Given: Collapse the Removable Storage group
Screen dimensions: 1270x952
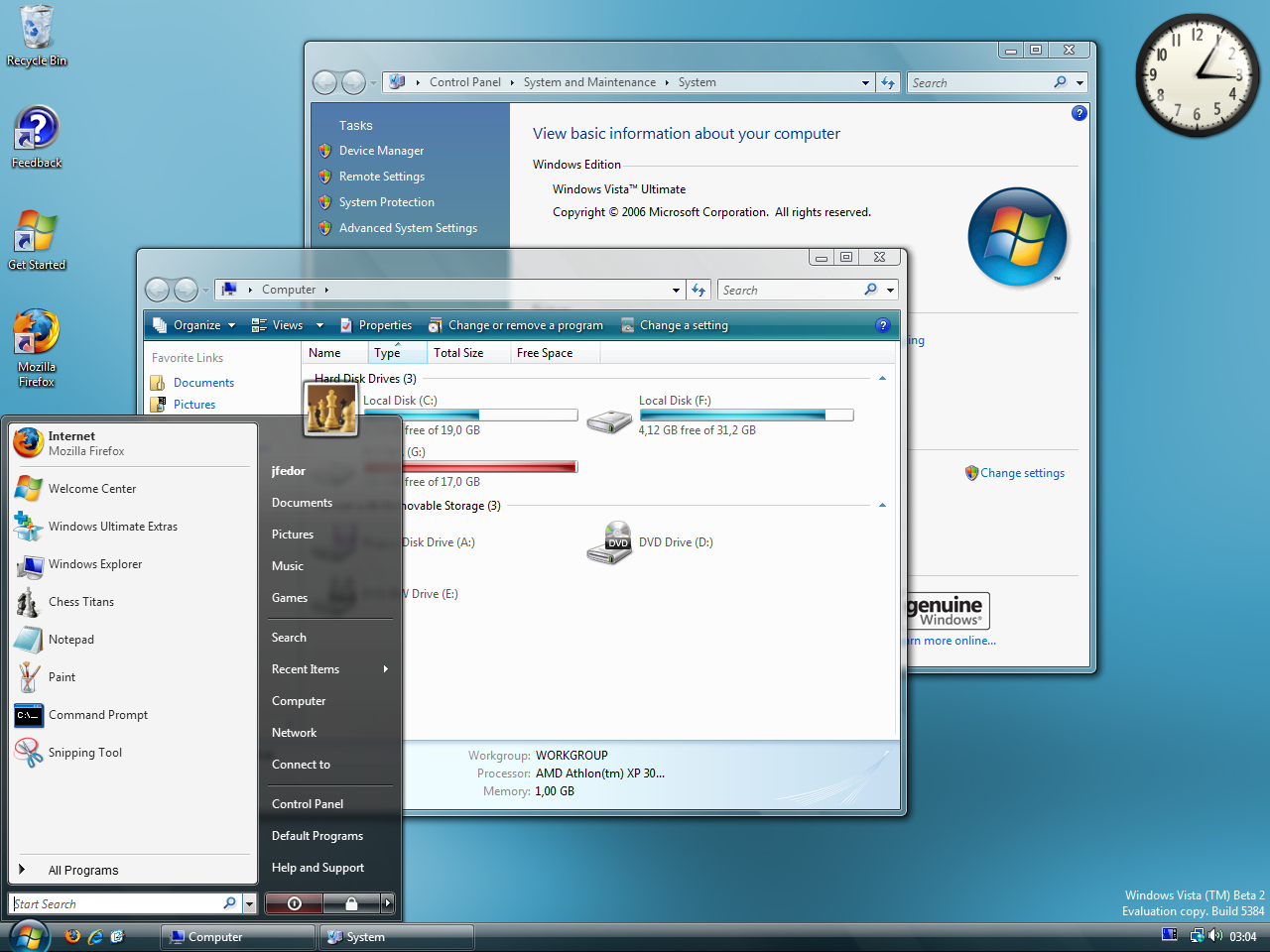Looking at the screenshot, I should [x=882, y=506].
